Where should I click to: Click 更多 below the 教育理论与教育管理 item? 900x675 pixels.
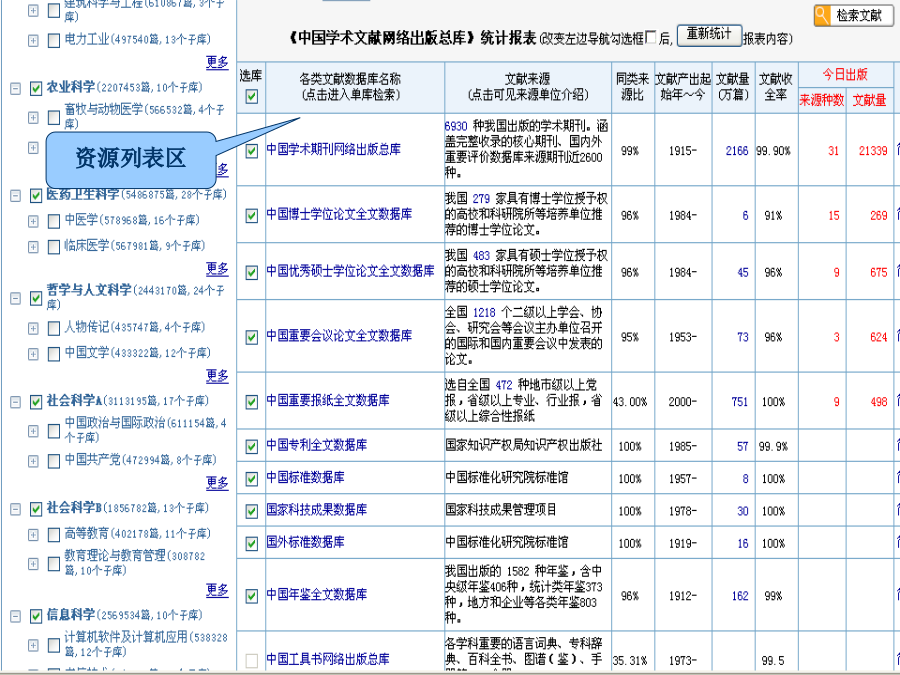click(x=217, y=590)
